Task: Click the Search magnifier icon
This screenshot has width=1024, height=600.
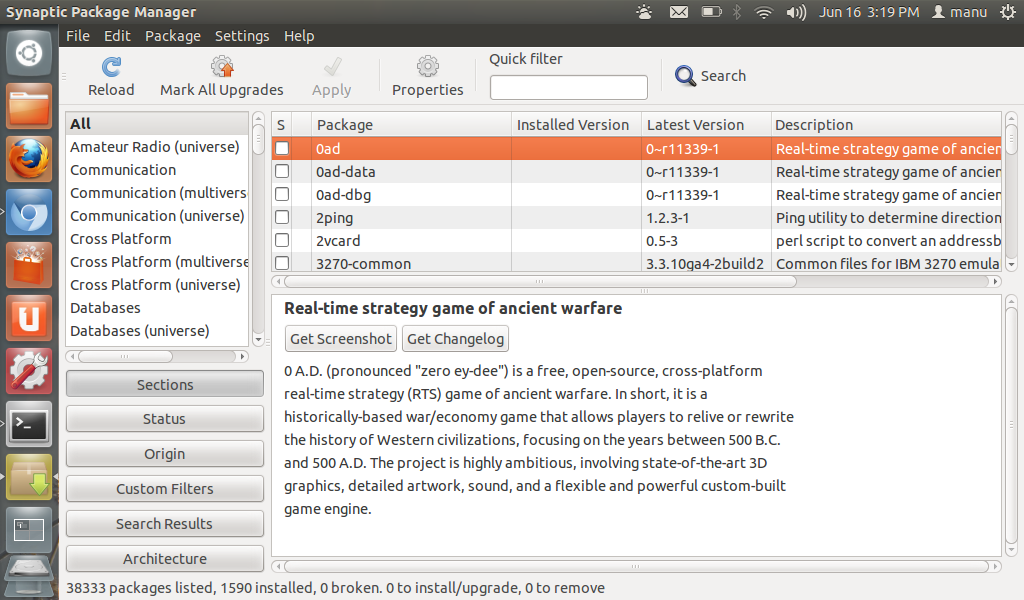Action: 685,76
